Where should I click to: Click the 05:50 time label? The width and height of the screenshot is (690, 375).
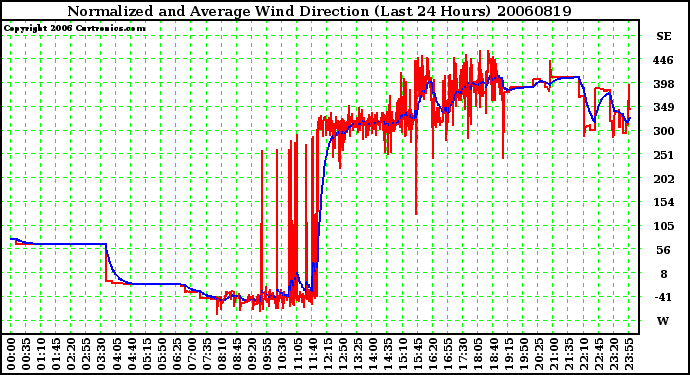[161, 354]
